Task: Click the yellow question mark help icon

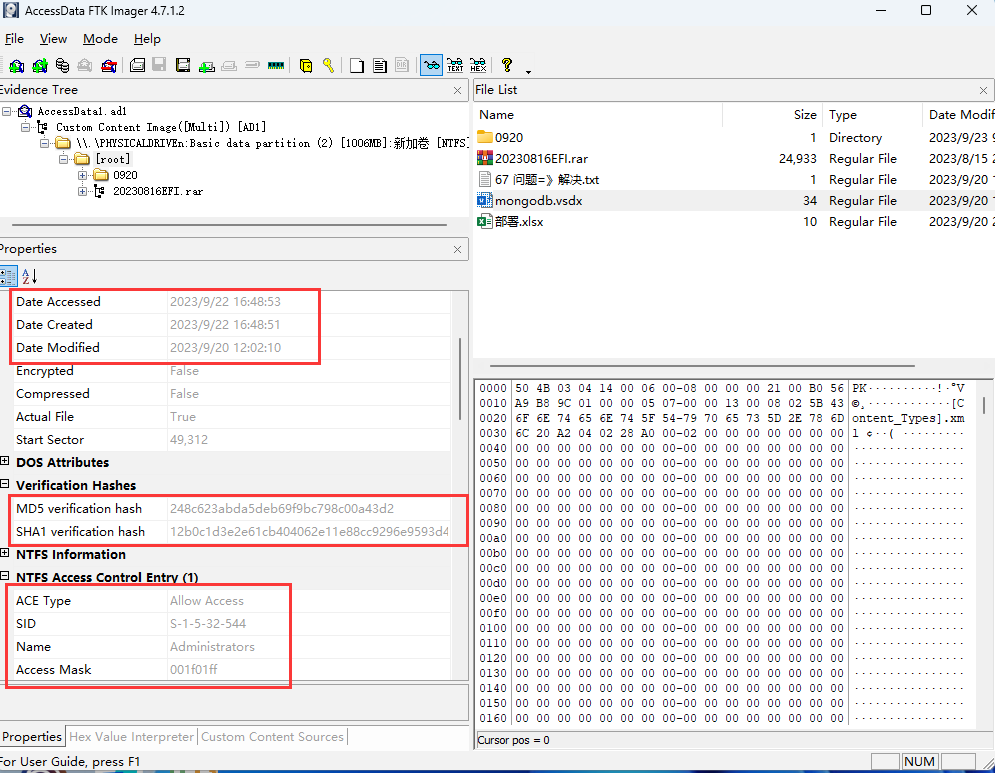Action: point(507,65)
